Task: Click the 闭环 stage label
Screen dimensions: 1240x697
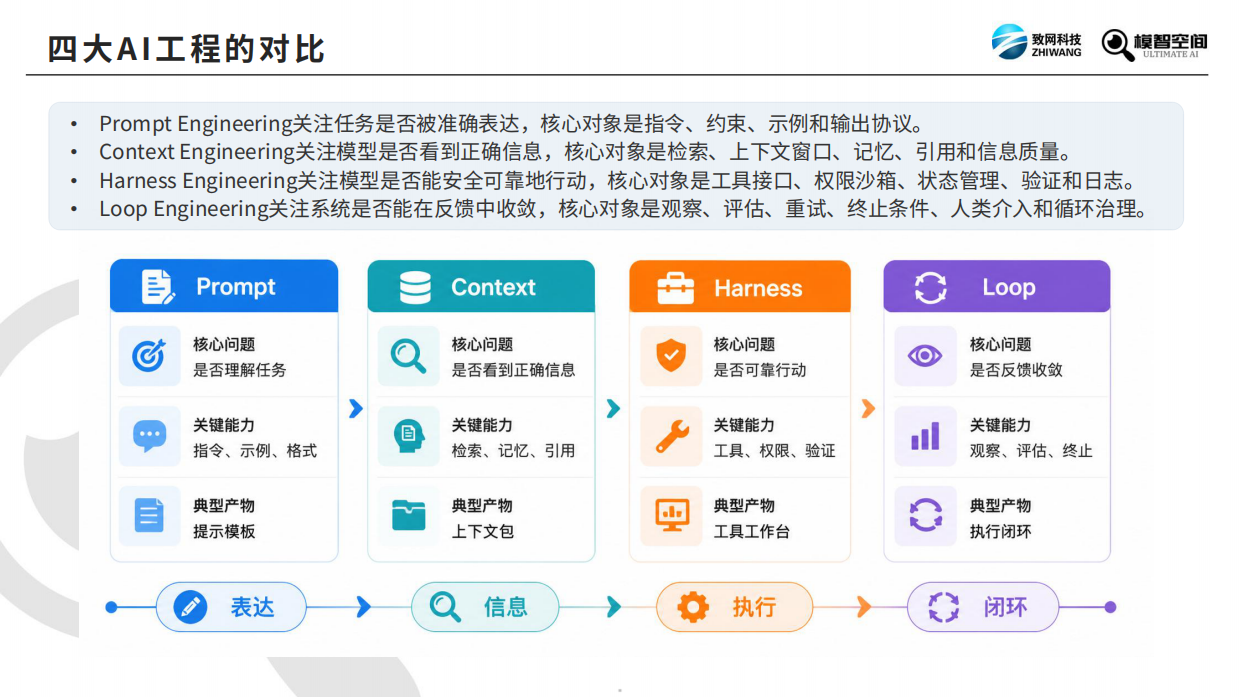Action: coord(1005,607)
